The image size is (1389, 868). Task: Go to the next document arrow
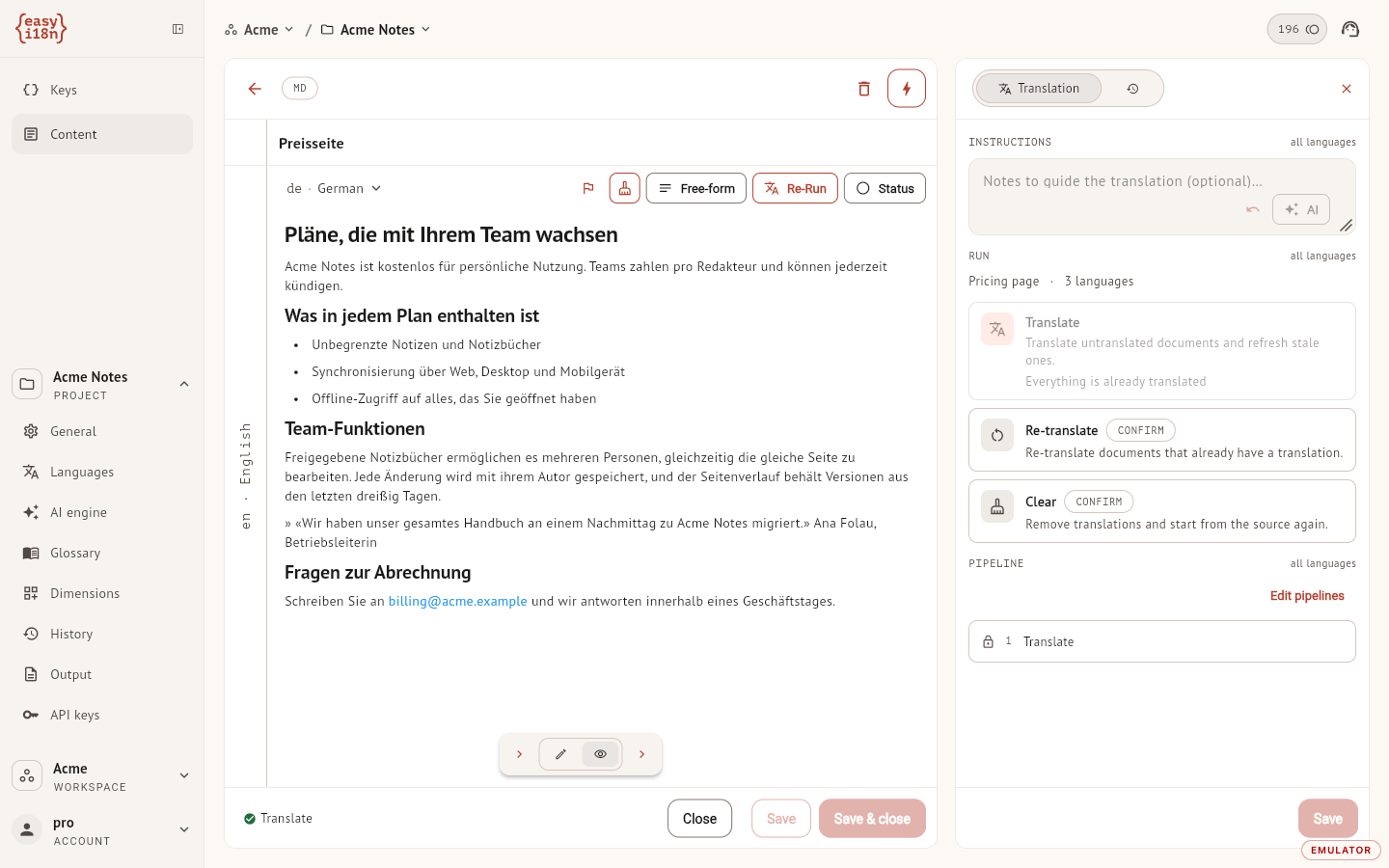tap(642, 754)
